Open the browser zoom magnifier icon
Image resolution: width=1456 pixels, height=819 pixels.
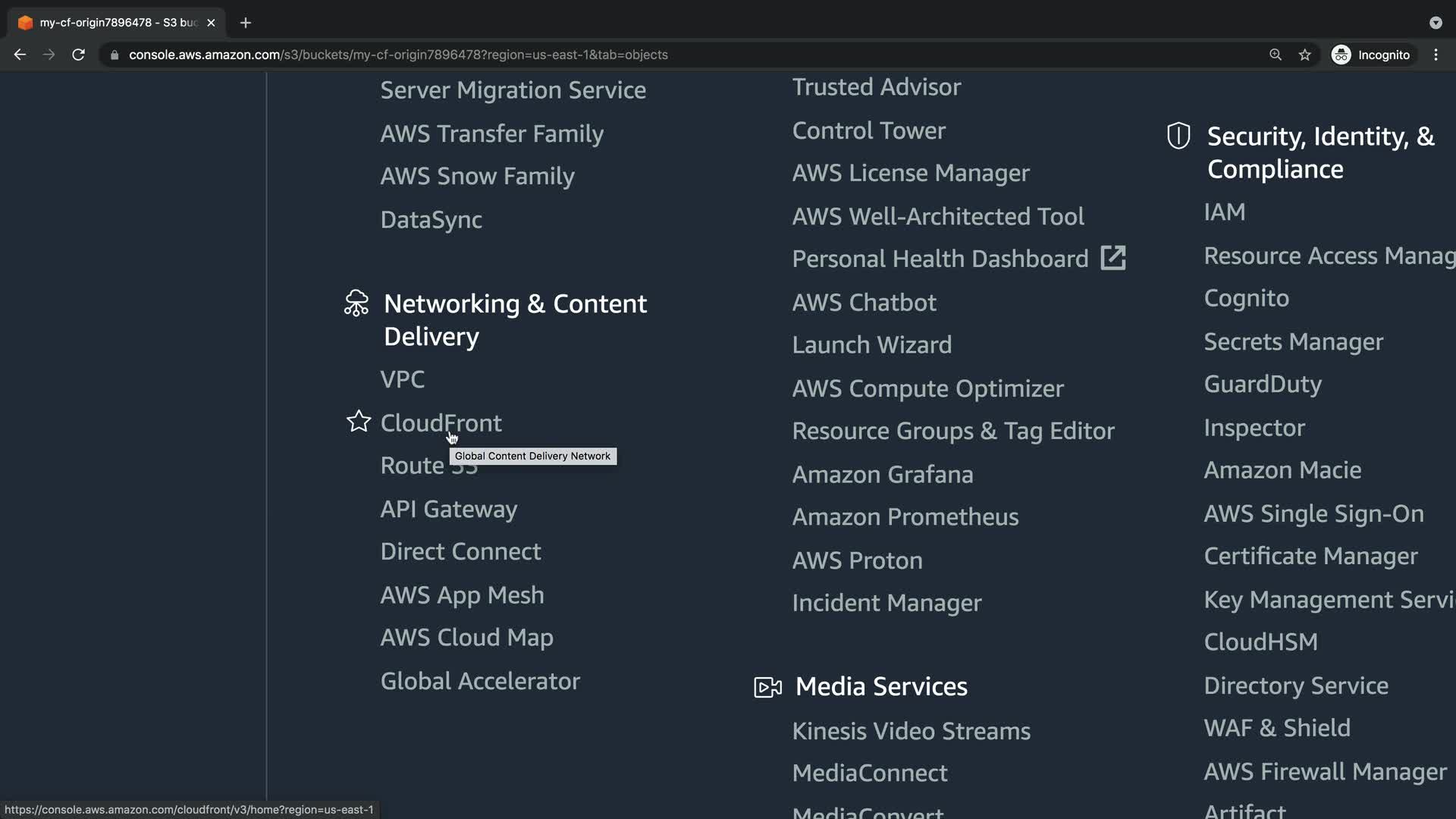click(1276, 55)
